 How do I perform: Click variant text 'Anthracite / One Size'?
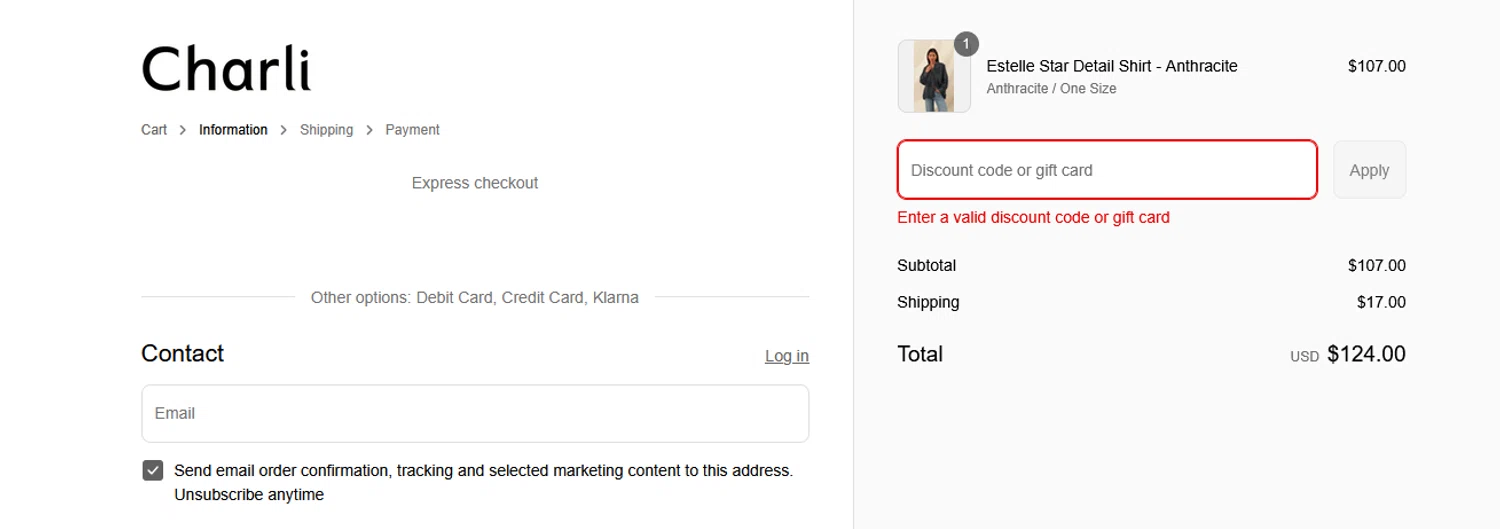pyautogui.click(x=1051, y=88)
